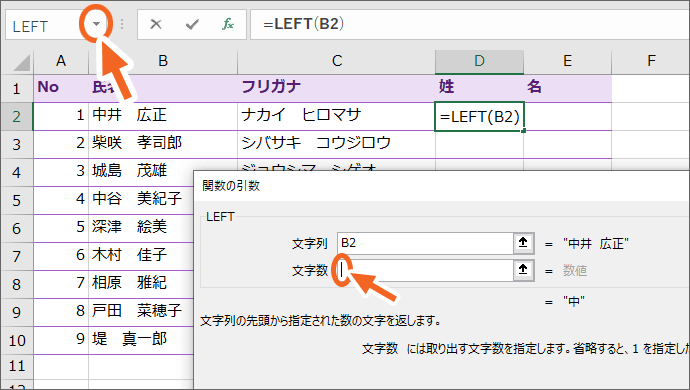Click cell containing 深津 絵美
The height and width of the screenshot is (390, 690).
tap(141, 228)
